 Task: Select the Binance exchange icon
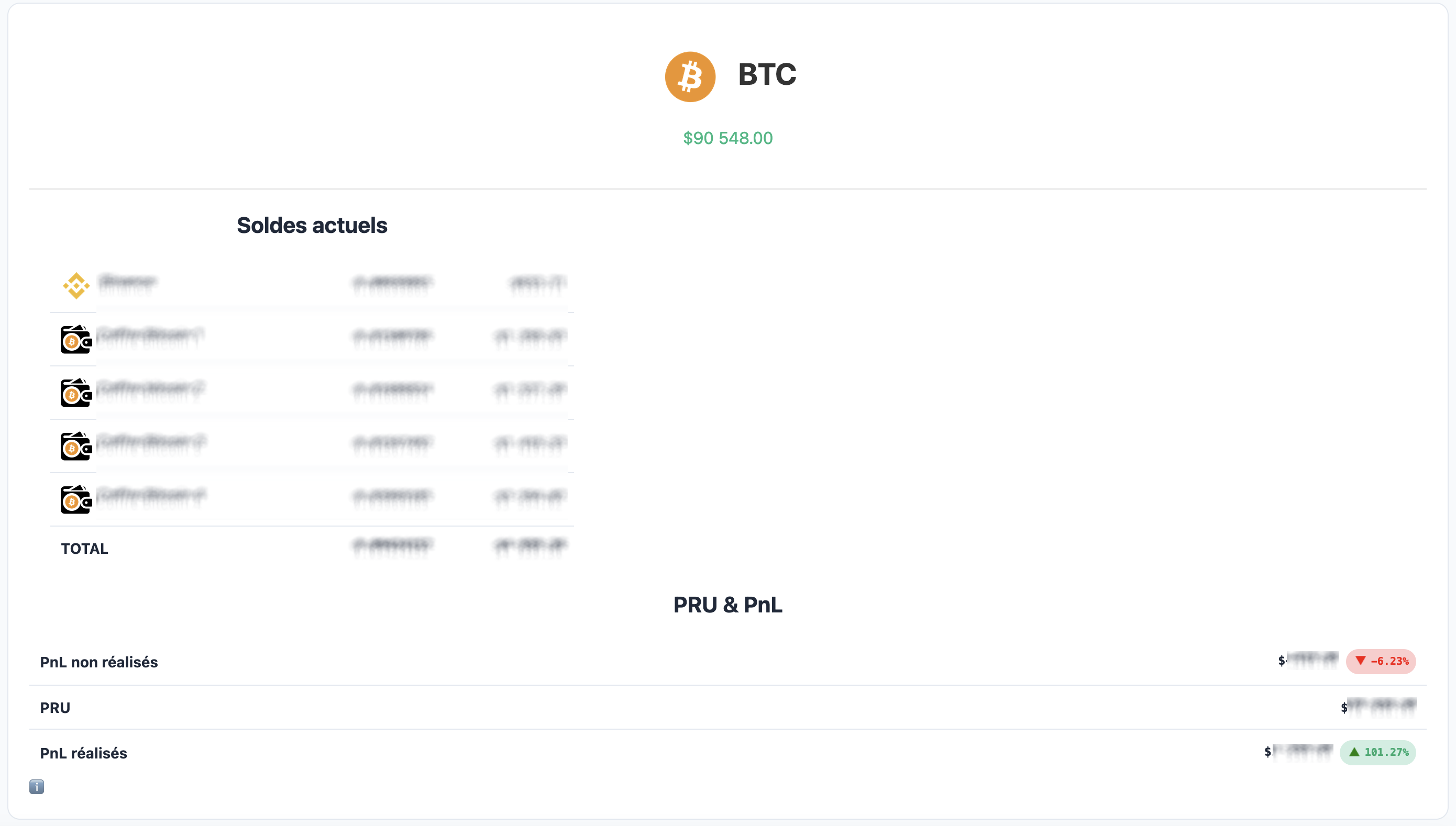tap(76, 285)
